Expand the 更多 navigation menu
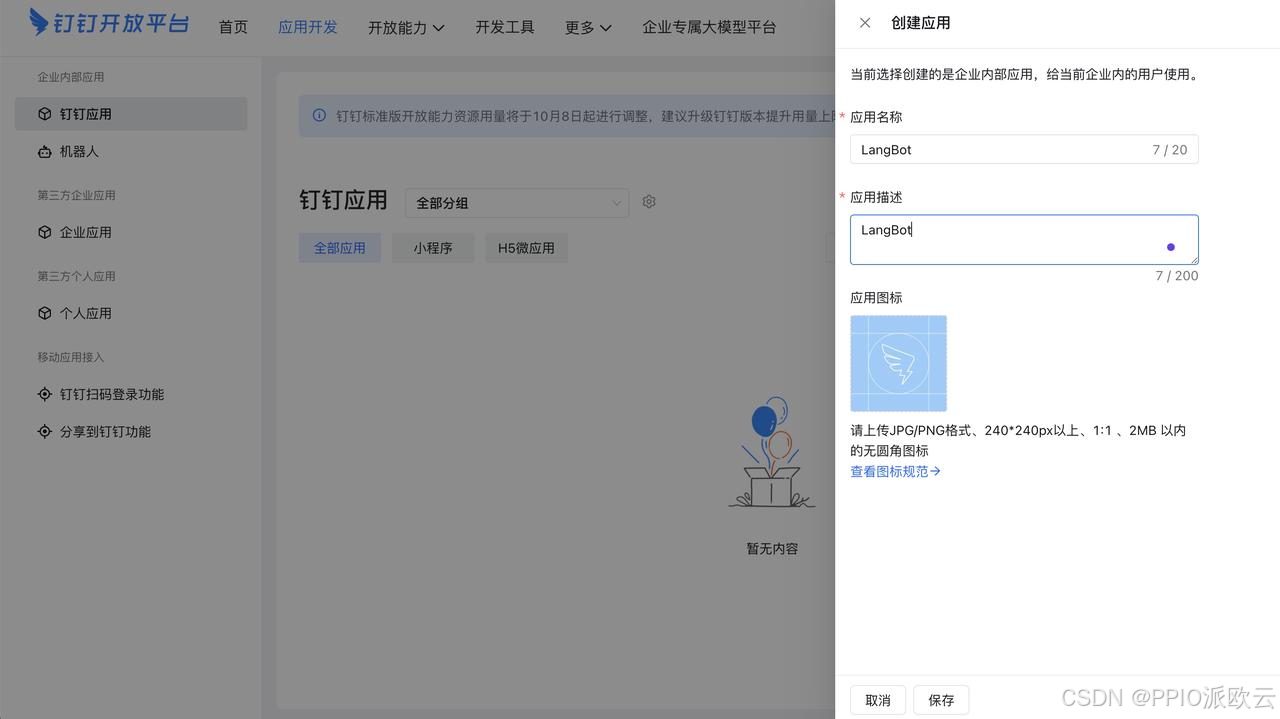 [587, 27]
